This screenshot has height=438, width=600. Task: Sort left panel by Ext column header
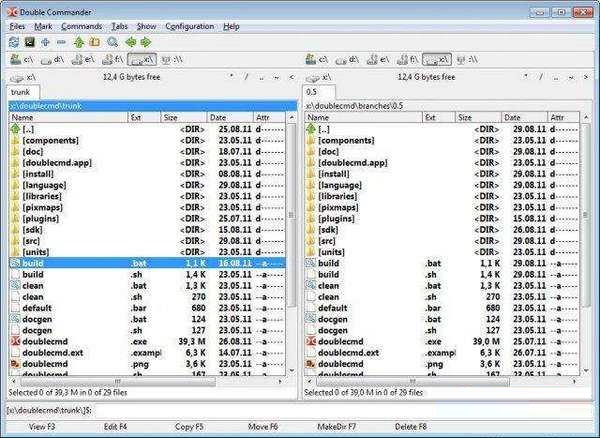144,117
